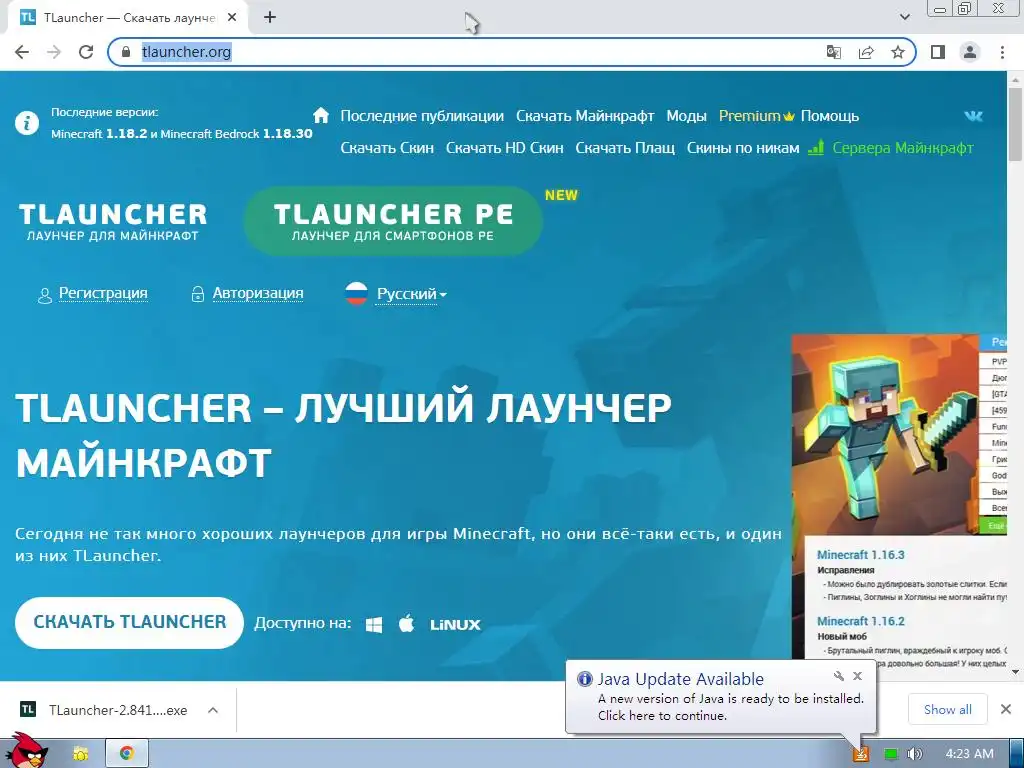Bookmark this page with the star icon
Image resolution: width=1024 pixels, height=768 pixels.
coord(898,52)
